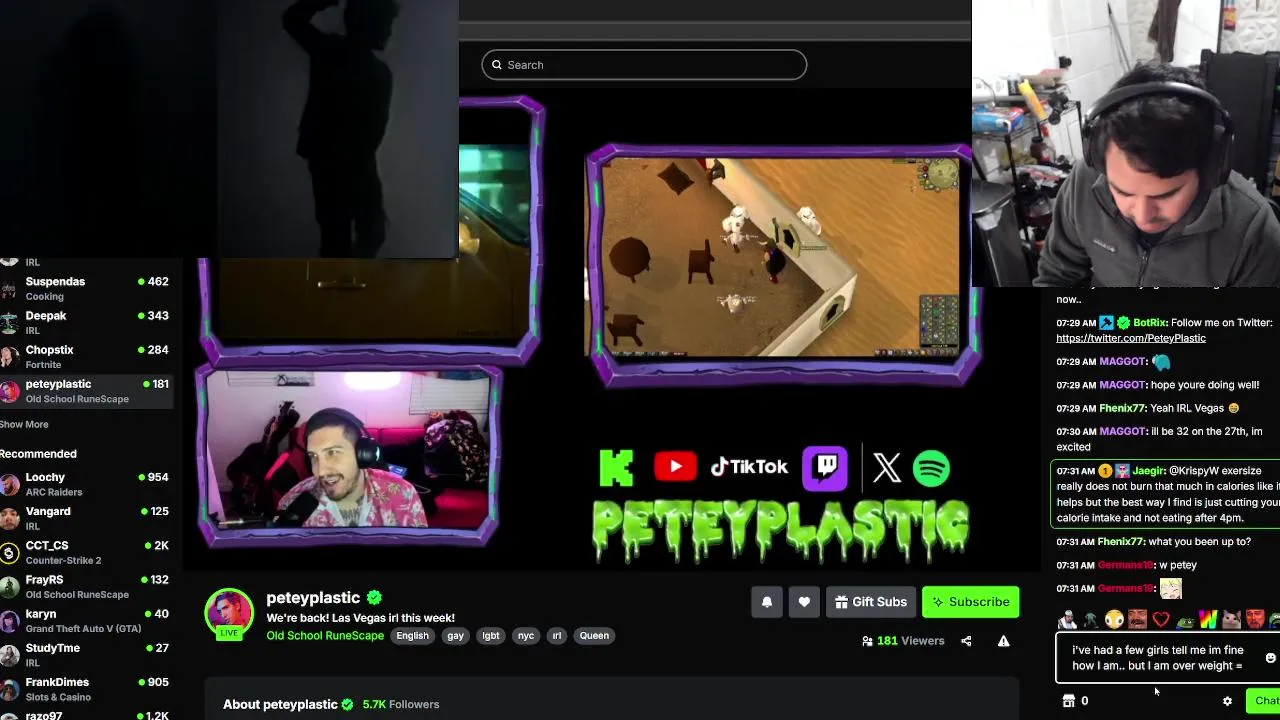Insert the red heart emote from quick bar
Image resolution: width=1280 pixels, height=720 pixels.
(x=1161, y=620)
